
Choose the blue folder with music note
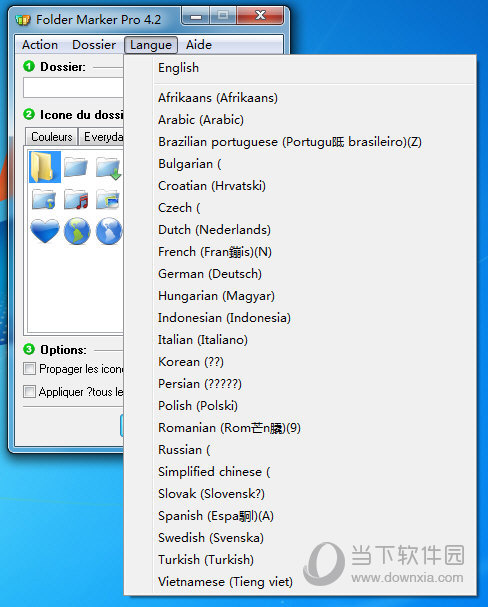click(76, 199)
